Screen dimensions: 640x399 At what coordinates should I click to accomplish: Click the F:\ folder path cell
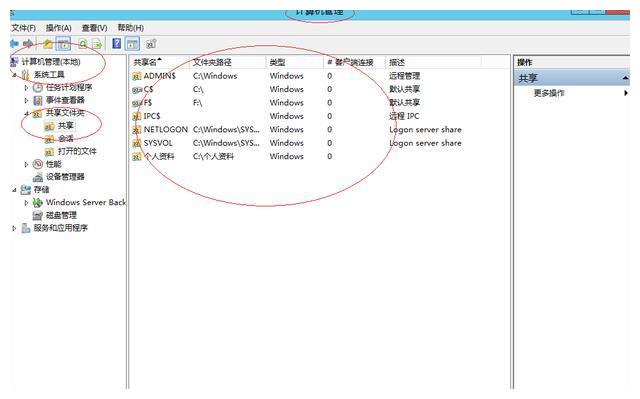tap(198, 103)
